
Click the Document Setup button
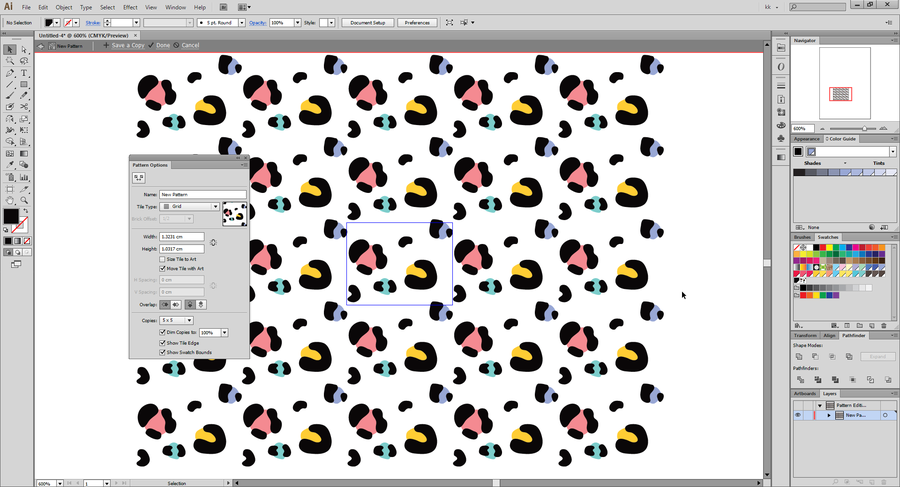[367, 22]
